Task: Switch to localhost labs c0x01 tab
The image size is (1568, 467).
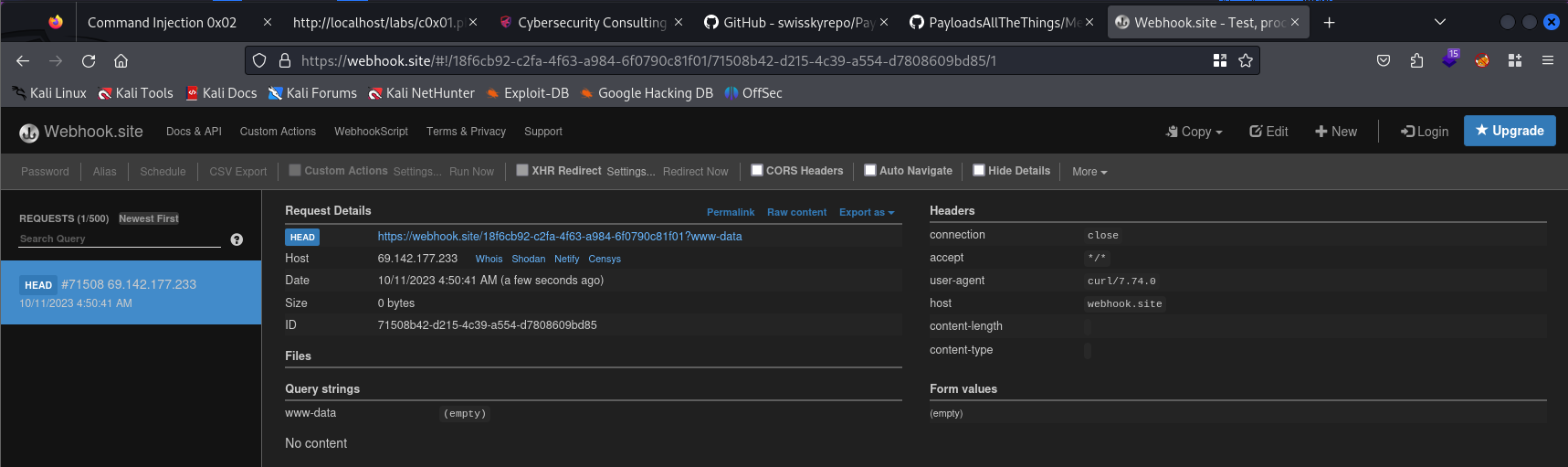Action: [x=378, y=22]
